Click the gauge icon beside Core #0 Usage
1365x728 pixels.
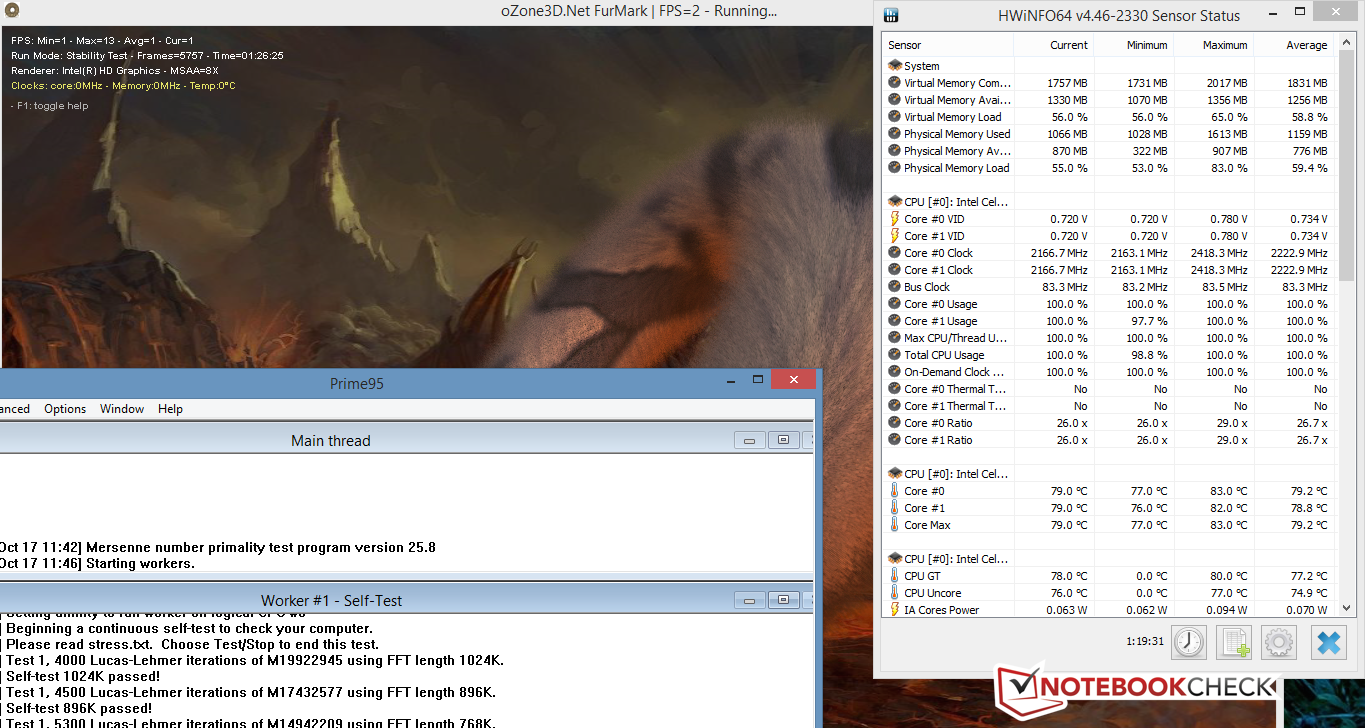[894, 304]
